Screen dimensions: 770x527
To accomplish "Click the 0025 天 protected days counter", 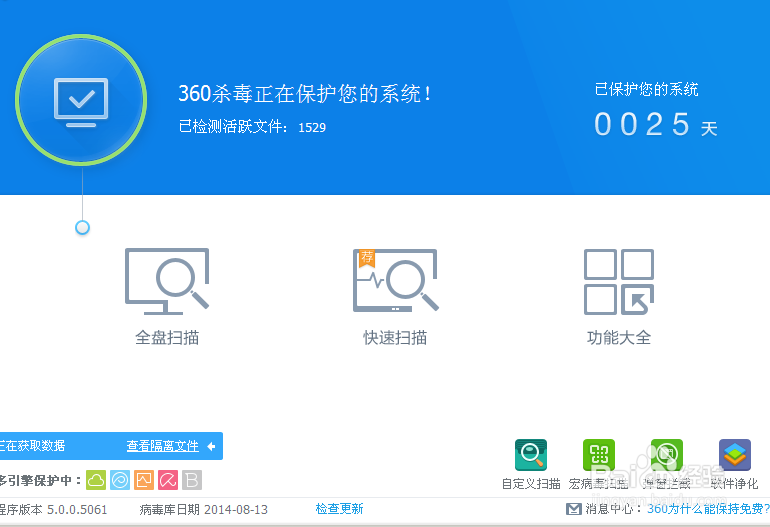I will [x=656, y=124].
